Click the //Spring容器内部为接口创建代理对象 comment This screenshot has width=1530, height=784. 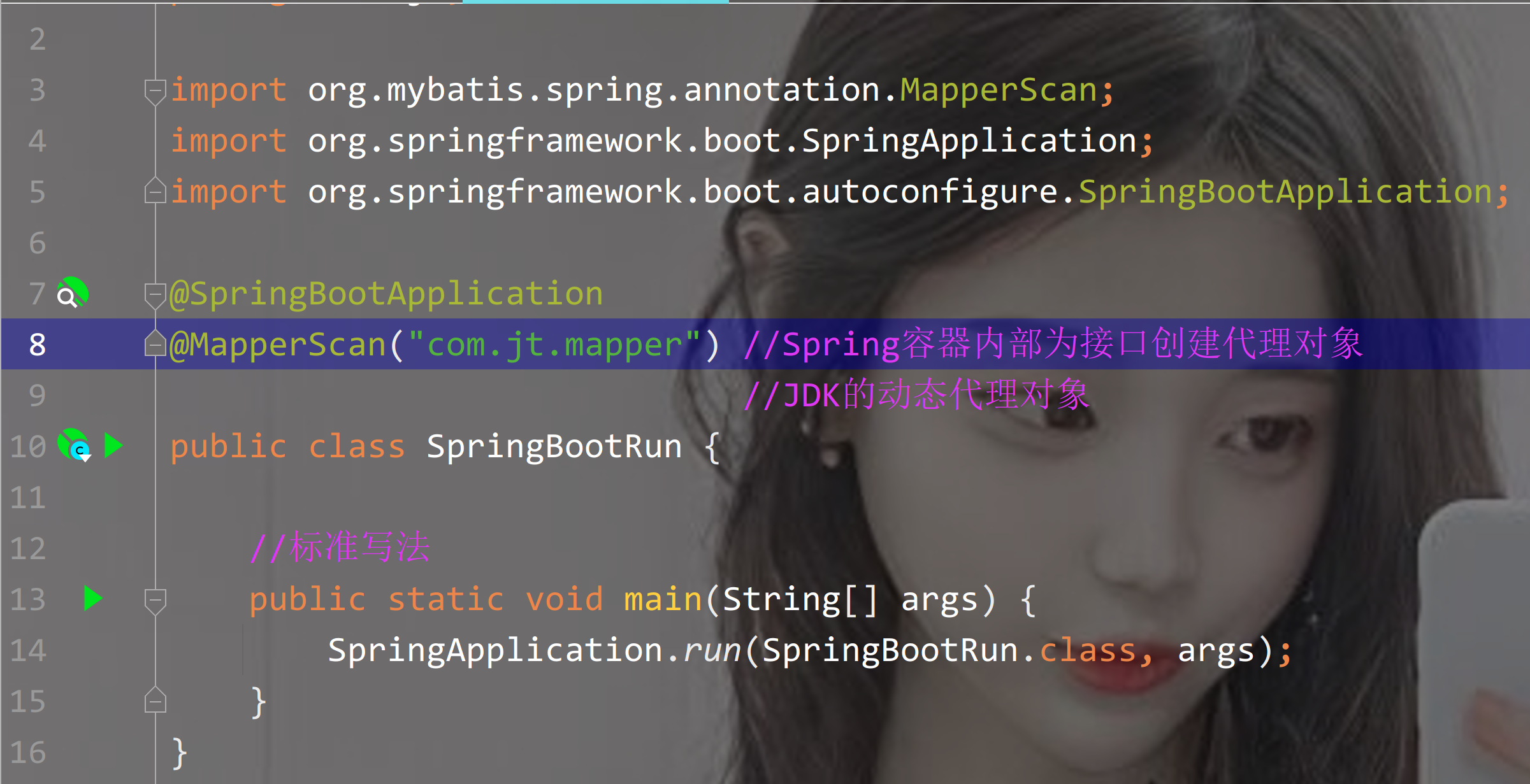point(1053,344)
